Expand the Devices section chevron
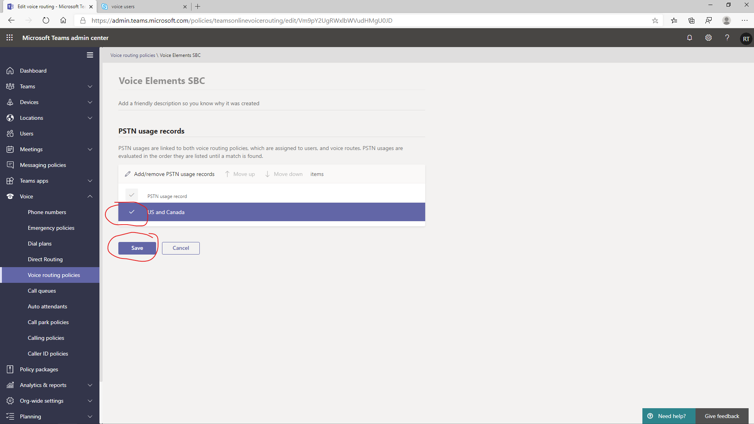 click(x=90, y=102)
